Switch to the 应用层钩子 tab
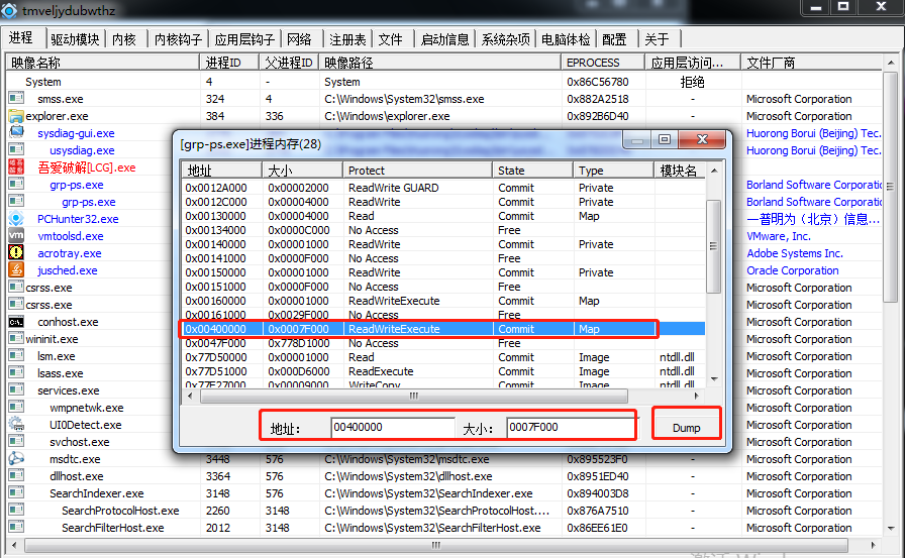Image resolution: width=905 pixels, height=558 pixels. (244, 39)
